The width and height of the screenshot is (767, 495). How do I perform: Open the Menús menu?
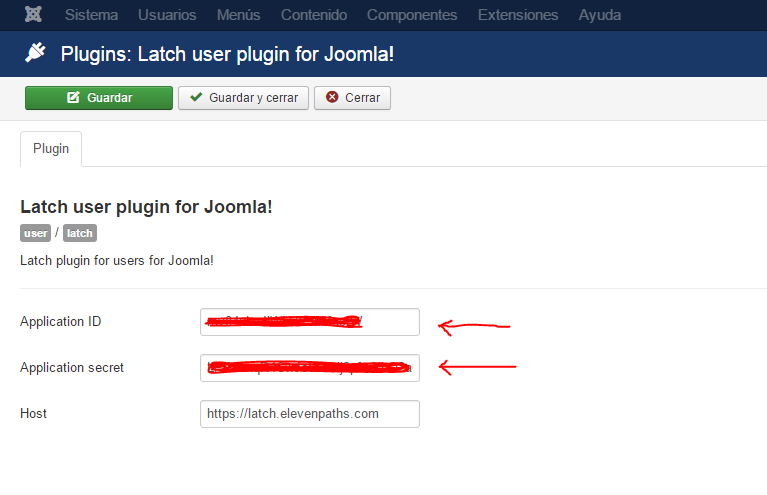point(238,15)
